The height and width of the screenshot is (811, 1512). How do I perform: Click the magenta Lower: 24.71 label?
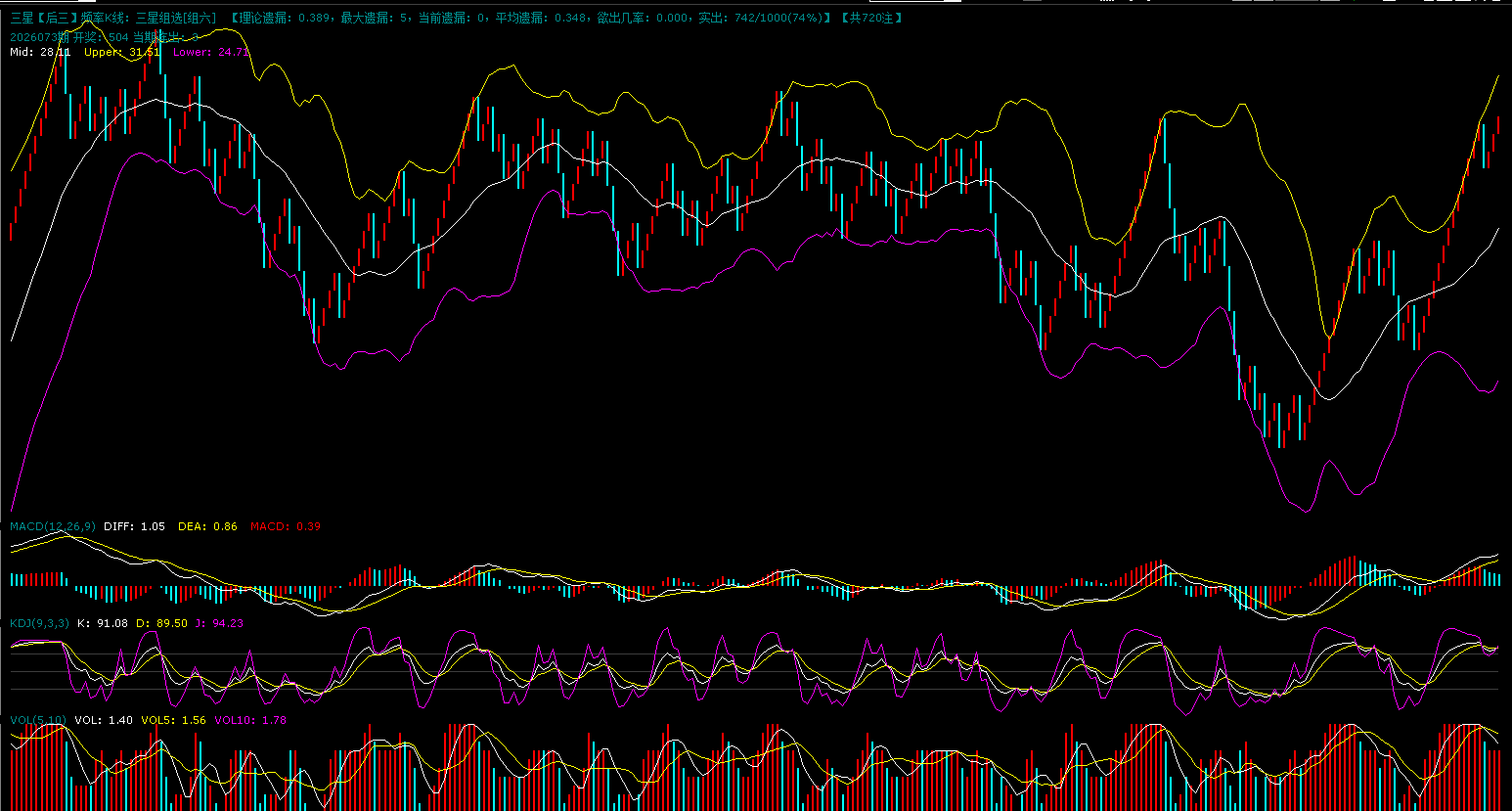(210, 52)
